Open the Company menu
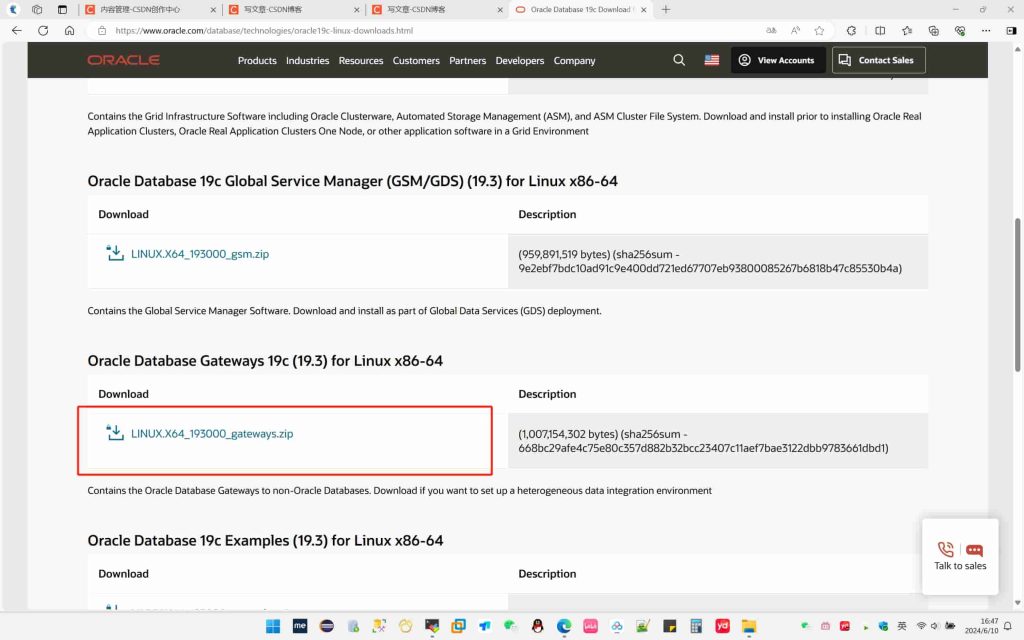Image resolution: width=1024 pixels, height=640 pixels. pos(575,60)
